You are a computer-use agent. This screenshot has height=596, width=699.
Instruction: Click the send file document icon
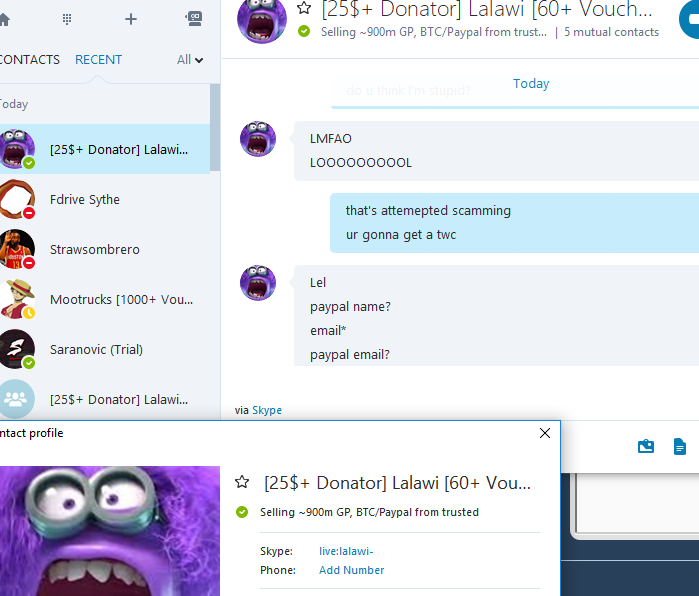[679, 446]
